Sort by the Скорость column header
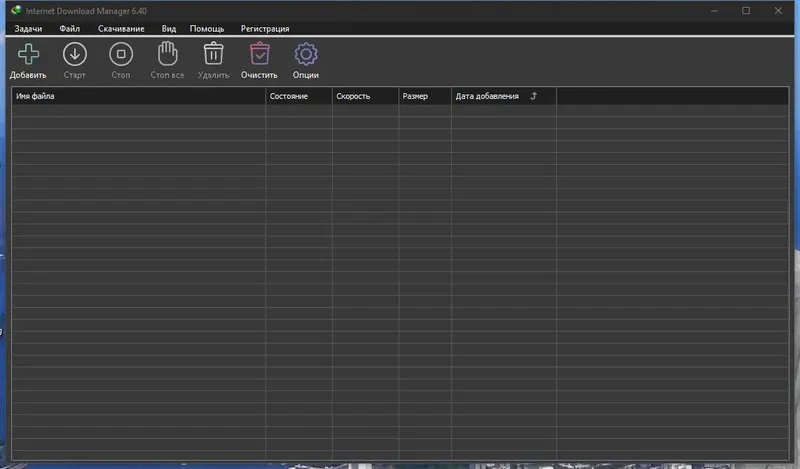This screenshot has height=469, width=800. coord(365,96)
